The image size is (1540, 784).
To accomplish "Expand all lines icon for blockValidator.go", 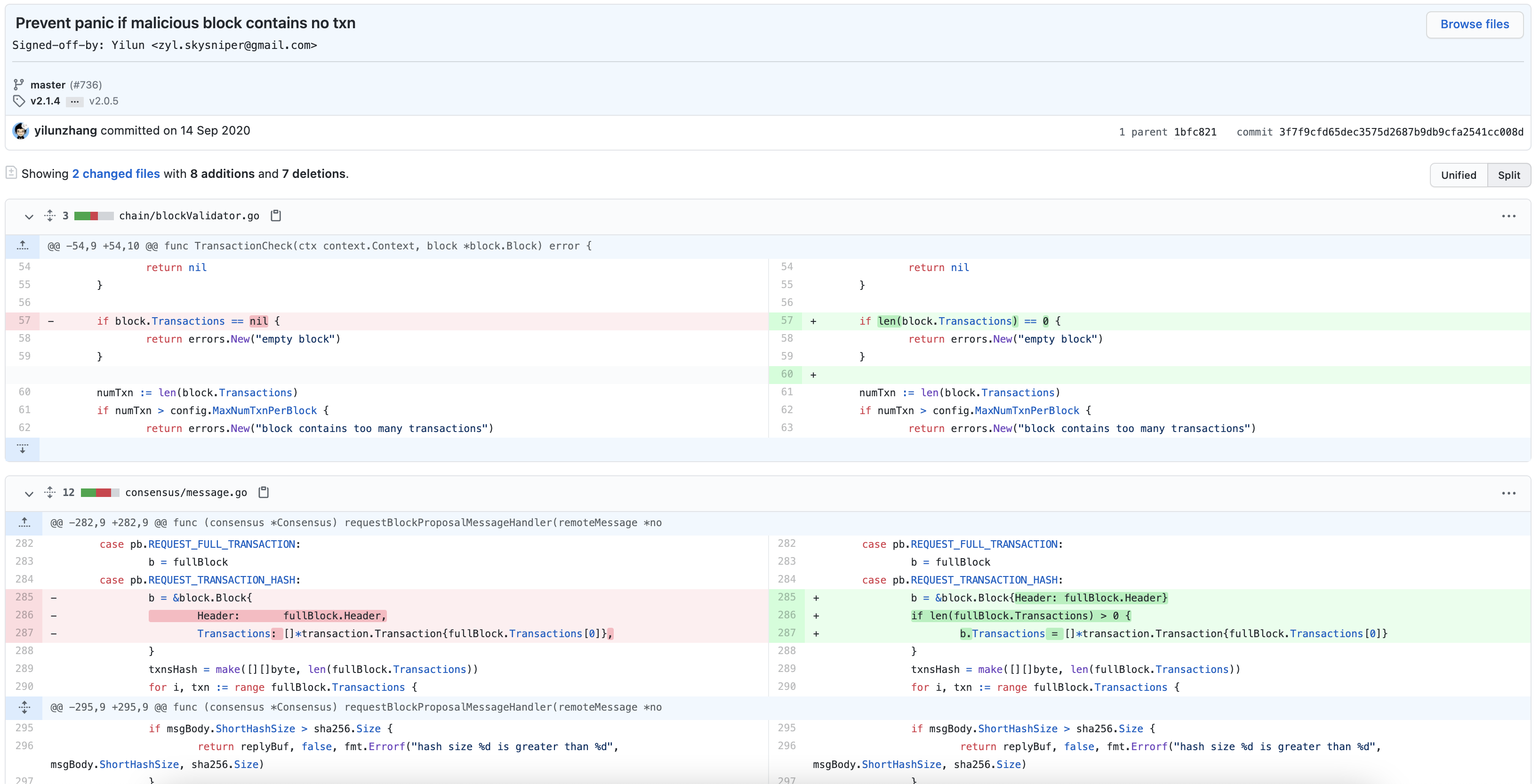I will tap(50, 216).
